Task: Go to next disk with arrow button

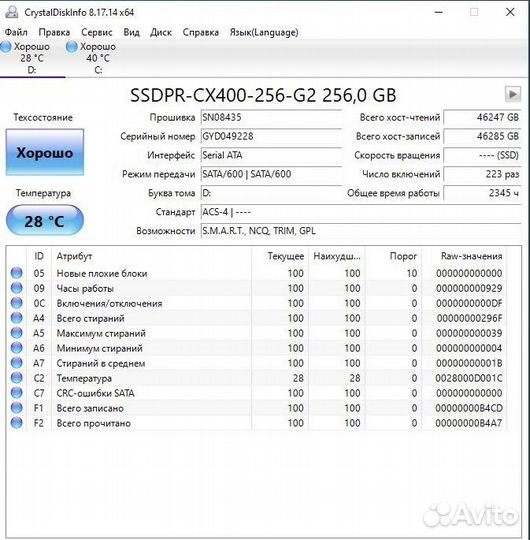Action: pos(512,94)
